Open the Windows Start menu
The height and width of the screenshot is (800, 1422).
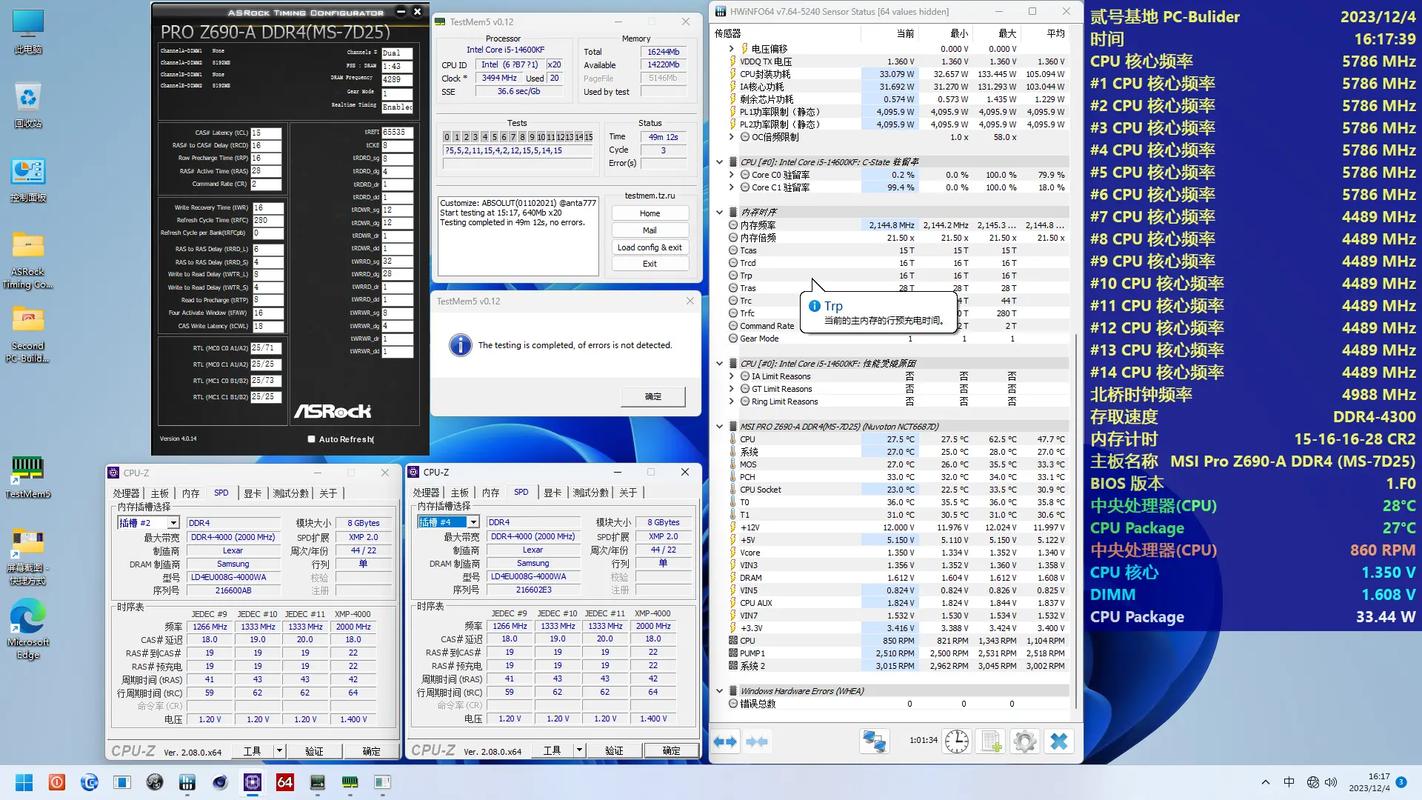(24, 782)
